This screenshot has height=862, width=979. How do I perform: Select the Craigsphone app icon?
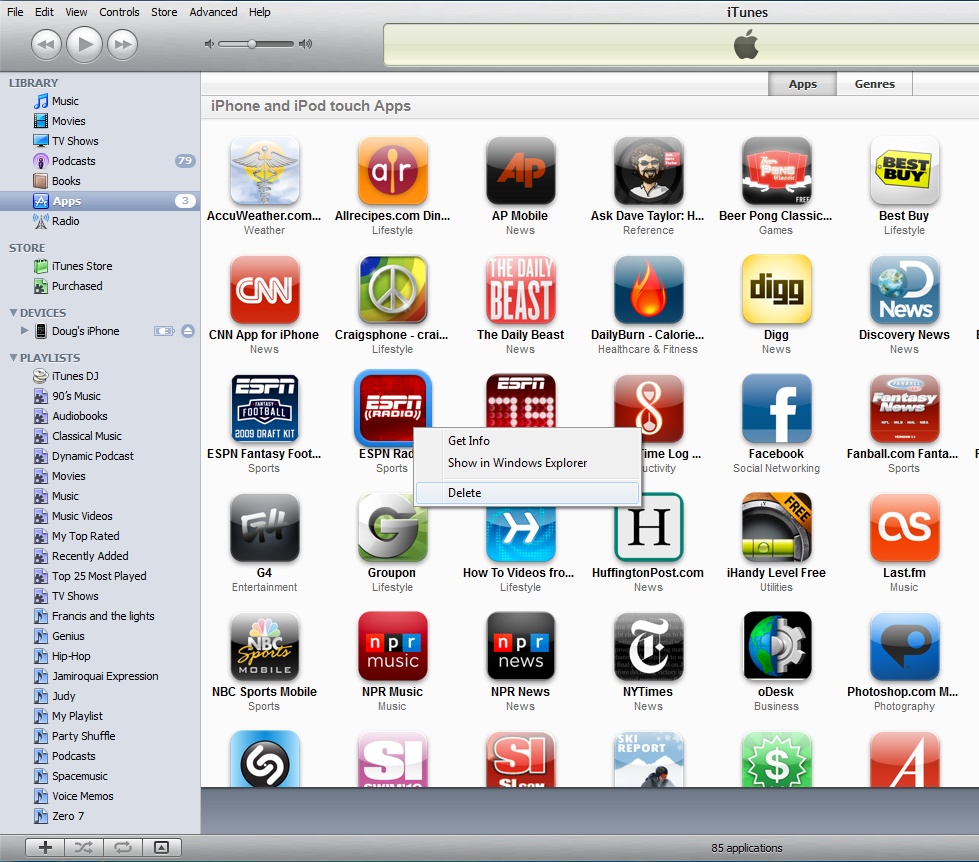pyautogui.click(x=393, y=290)
